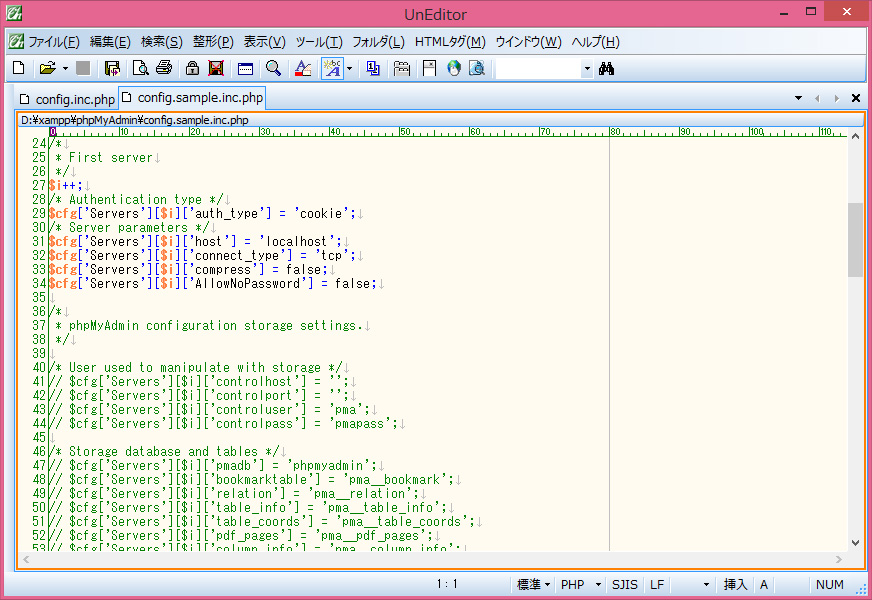Click the Open folder icon
The width and height of the screenshot is (872, 600).
coord(47,69)
